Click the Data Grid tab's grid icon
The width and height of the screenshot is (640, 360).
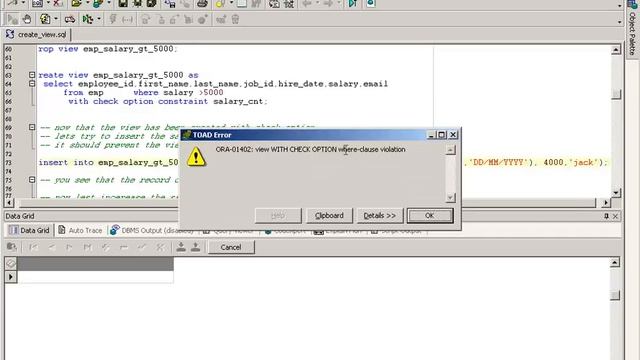pyautogui.click(x=13, y=230)
